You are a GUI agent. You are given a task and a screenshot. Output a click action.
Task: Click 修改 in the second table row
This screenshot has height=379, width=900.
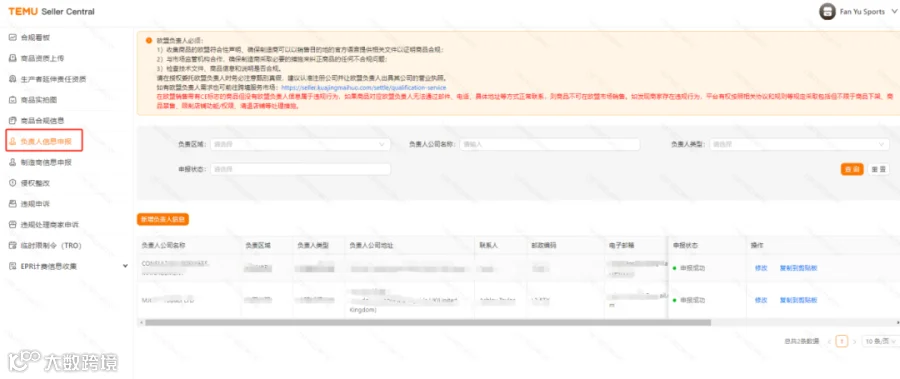(761, 300)
